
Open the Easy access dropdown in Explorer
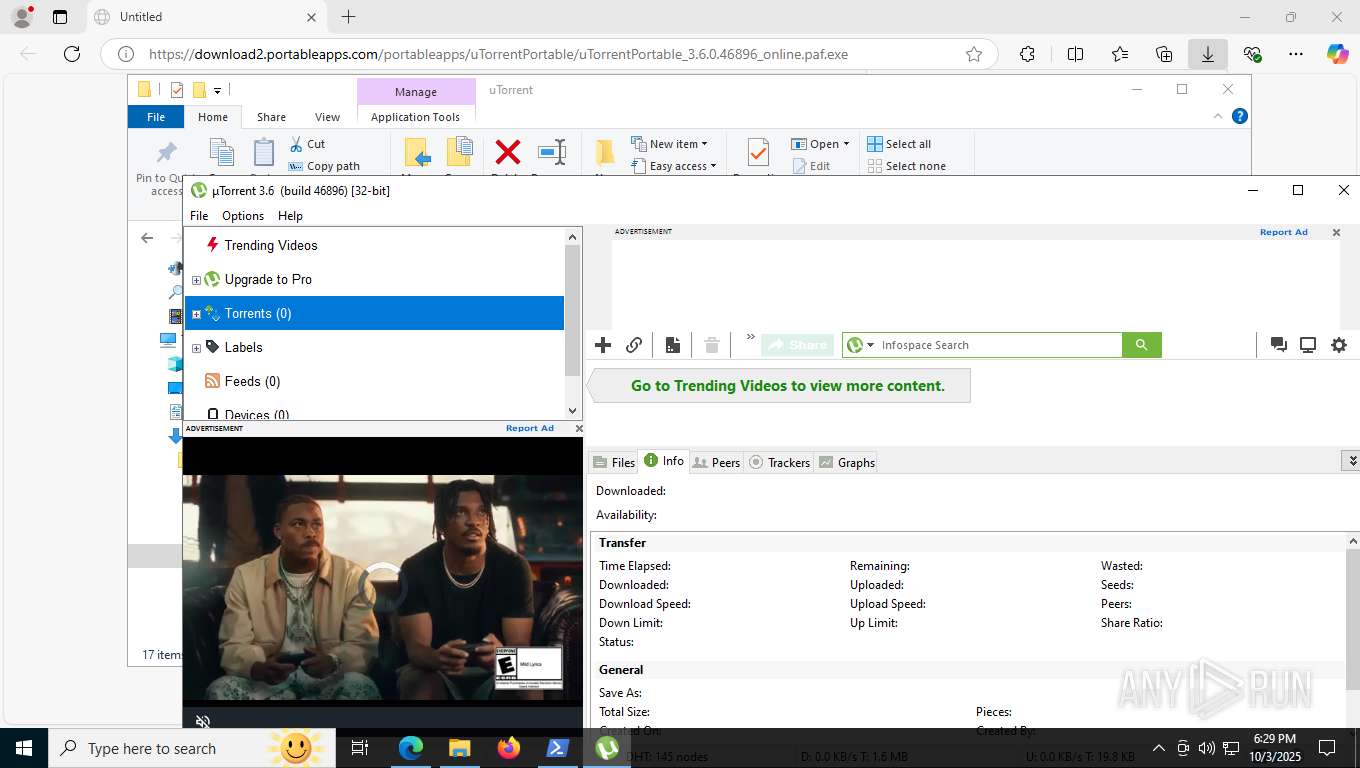pyautogui.click(x=673, y=166)
